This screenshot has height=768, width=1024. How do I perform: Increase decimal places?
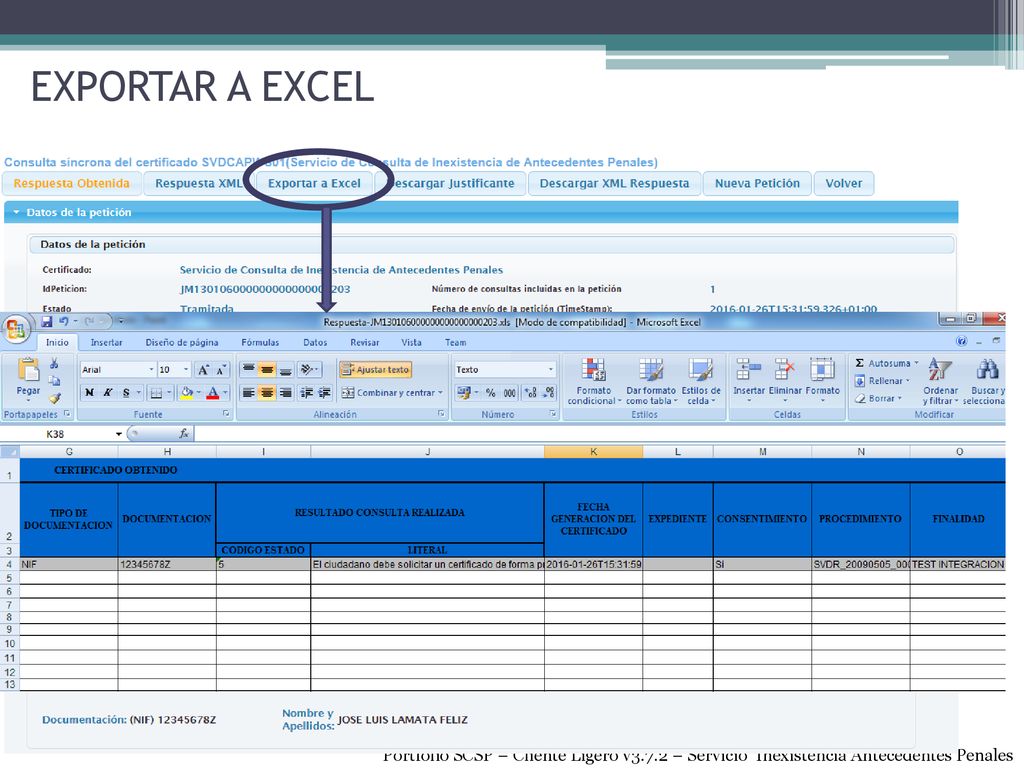pyautogui.click(x=530, y=392)
